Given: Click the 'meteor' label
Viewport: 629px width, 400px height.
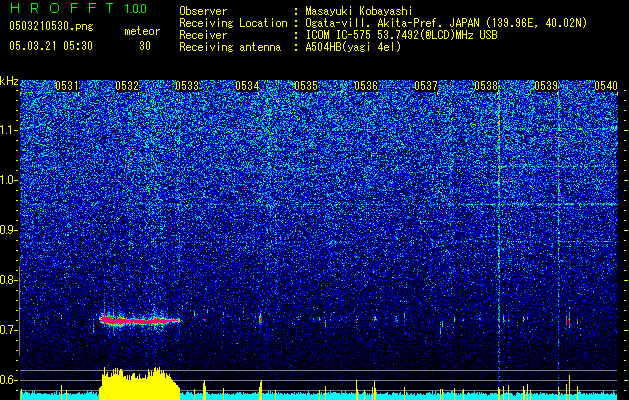Looking at the screenshot, I should pos(142,31).
